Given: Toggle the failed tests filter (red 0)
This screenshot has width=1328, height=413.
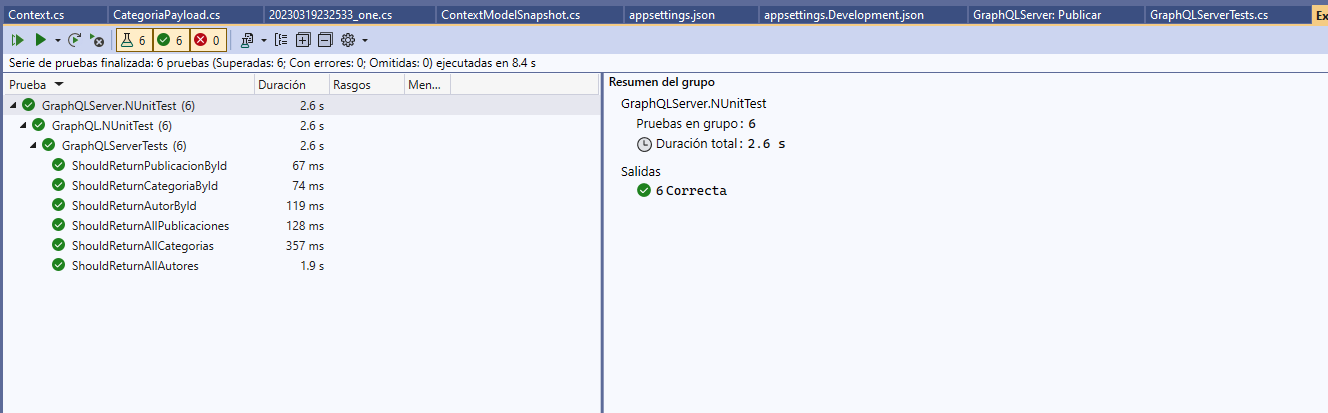Looking at the screenshot, I should [207, 40].
